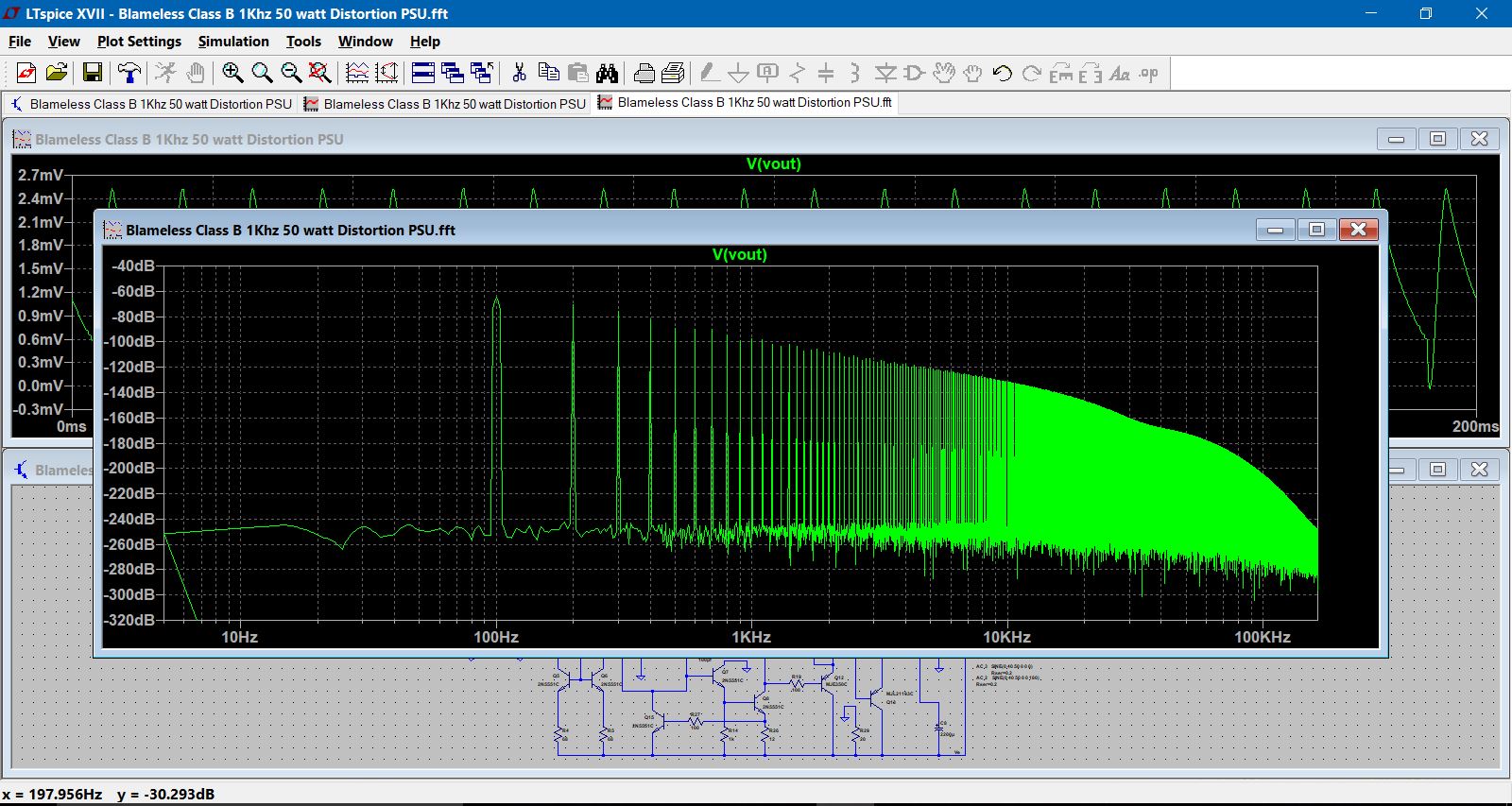Open the Window menu
Screen dimensions: 1512x806
pos(365,42)
